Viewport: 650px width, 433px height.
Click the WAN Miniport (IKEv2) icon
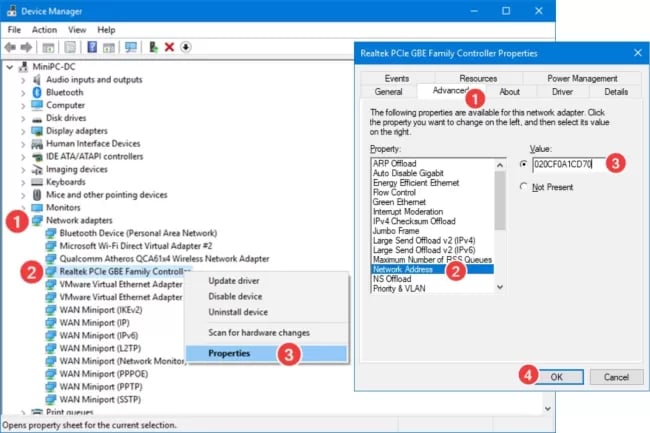[51, 310]
